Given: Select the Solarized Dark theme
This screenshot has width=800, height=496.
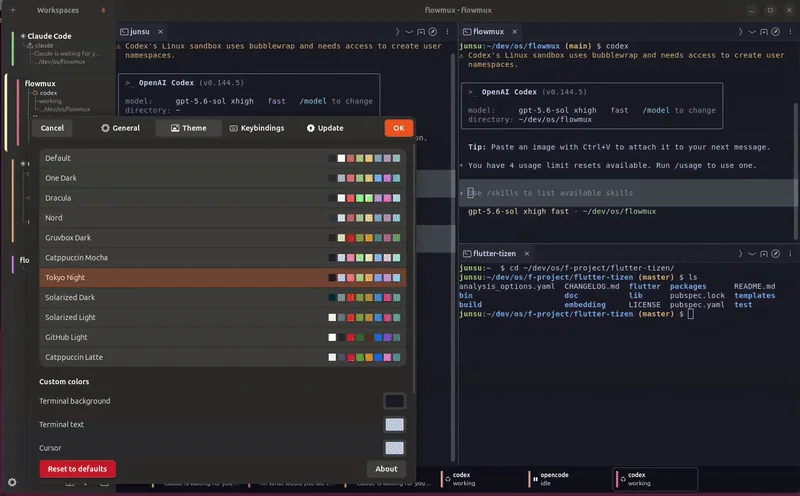Looking at the screenshot, I should (222, 297).
